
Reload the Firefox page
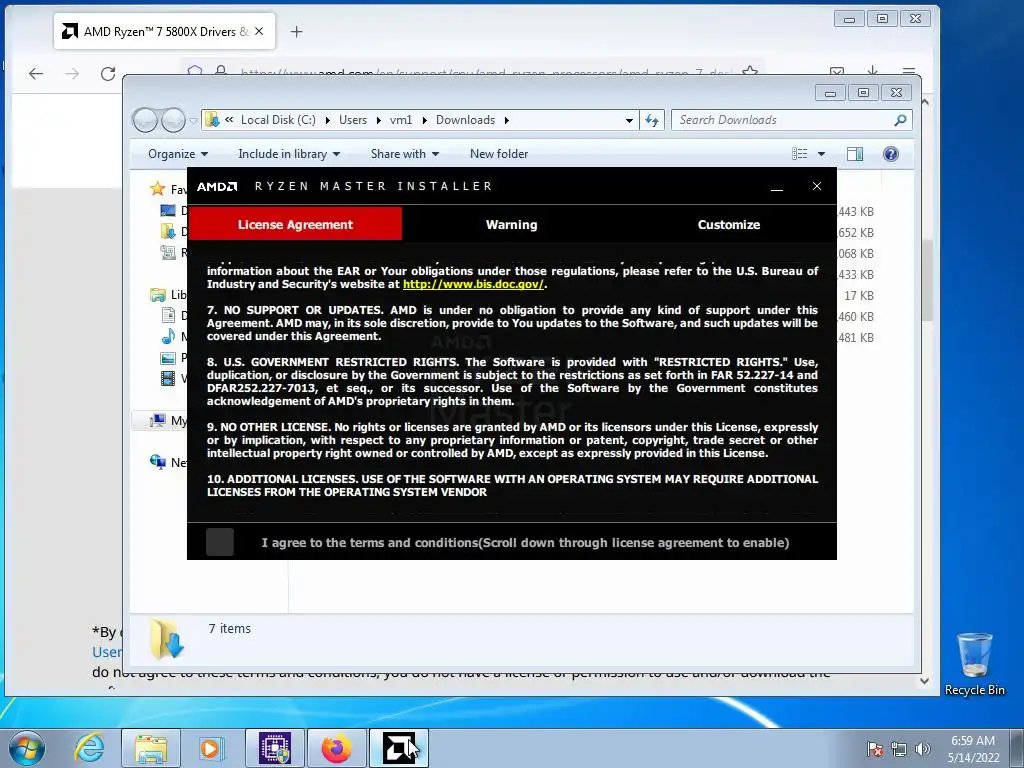[108, 74]
